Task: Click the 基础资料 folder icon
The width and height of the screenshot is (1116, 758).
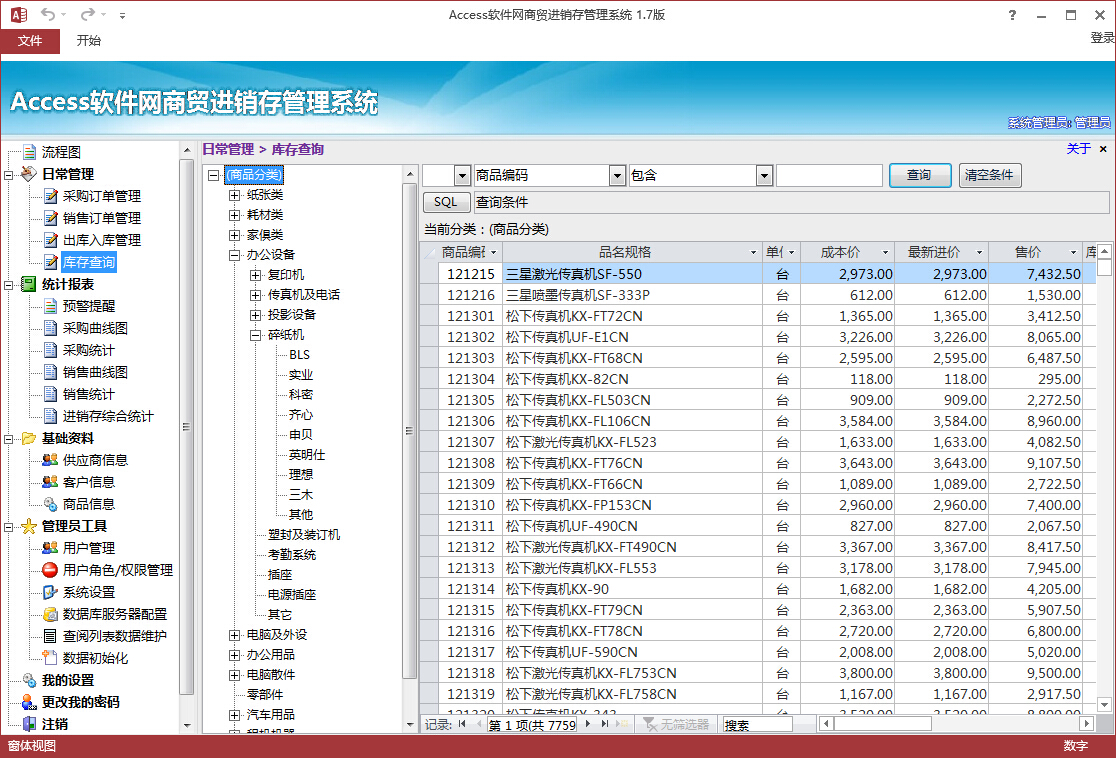Action: click(28, 438)
